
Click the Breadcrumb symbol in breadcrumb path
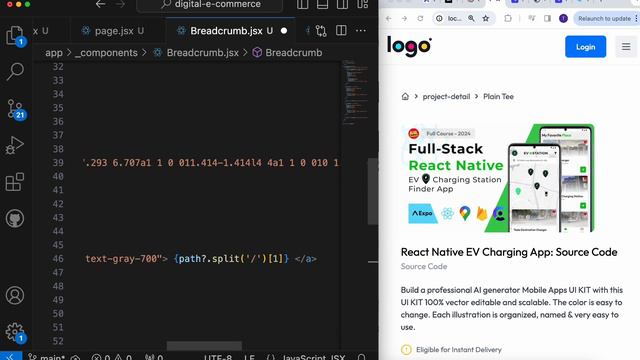287,53
